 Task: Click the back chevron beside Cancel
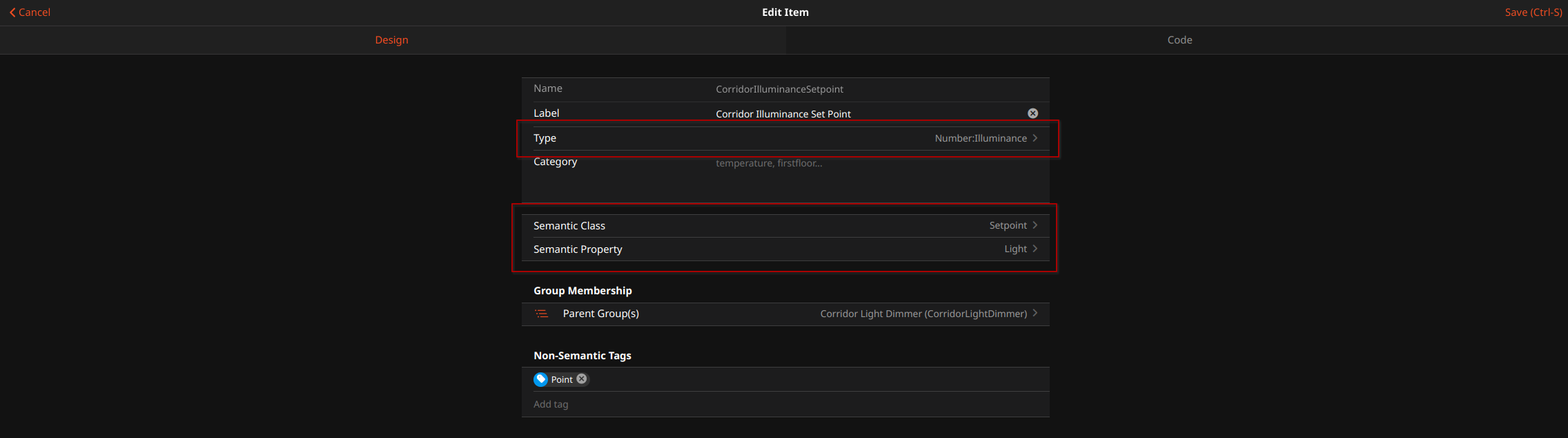[12, 12]
